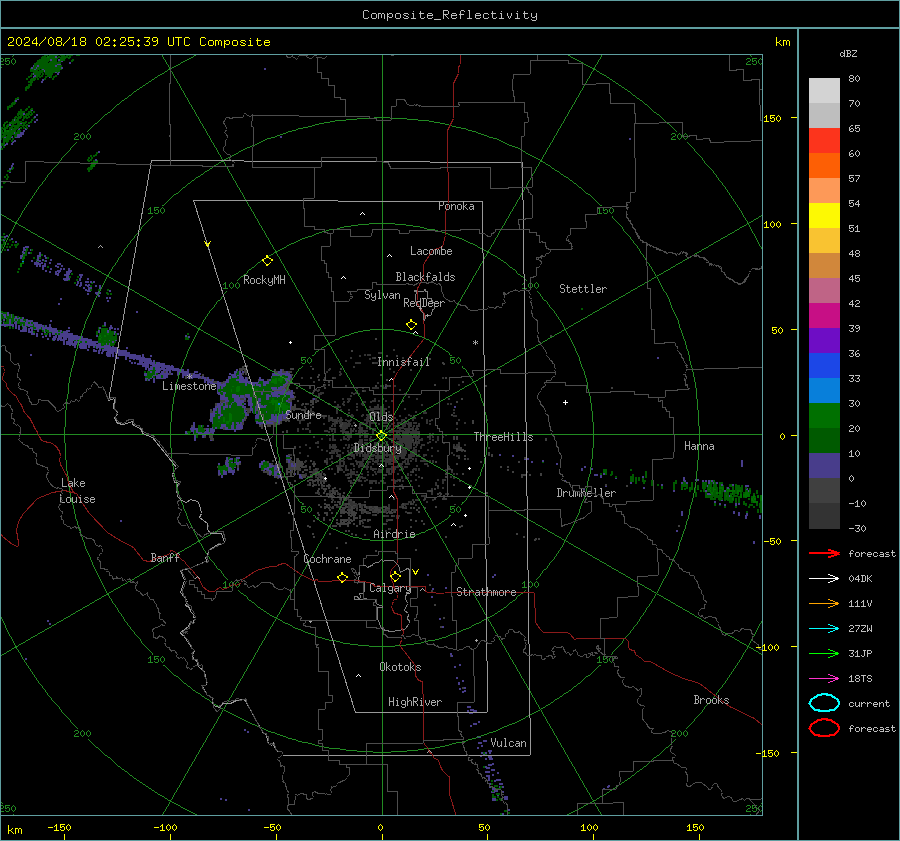Viewport: 900px width, 841px height.
Task: Click the 80 value atop the dBZ scale
Action: click(x=854, y=79)
